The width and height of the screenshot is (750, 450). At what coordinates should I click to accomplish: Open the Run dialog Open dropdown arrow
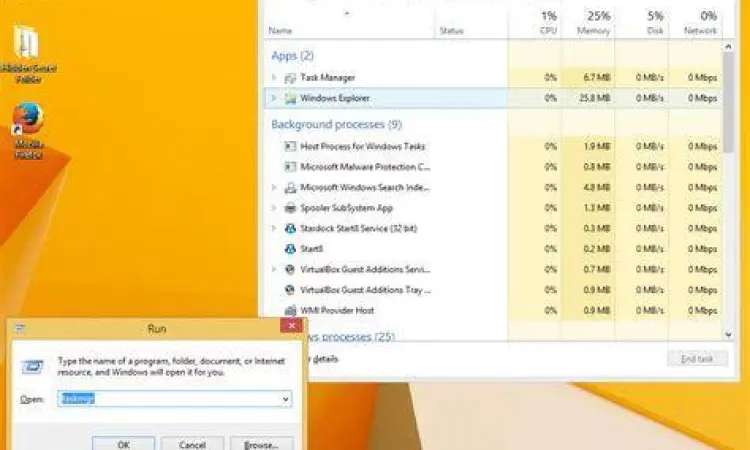pos(286,399)
